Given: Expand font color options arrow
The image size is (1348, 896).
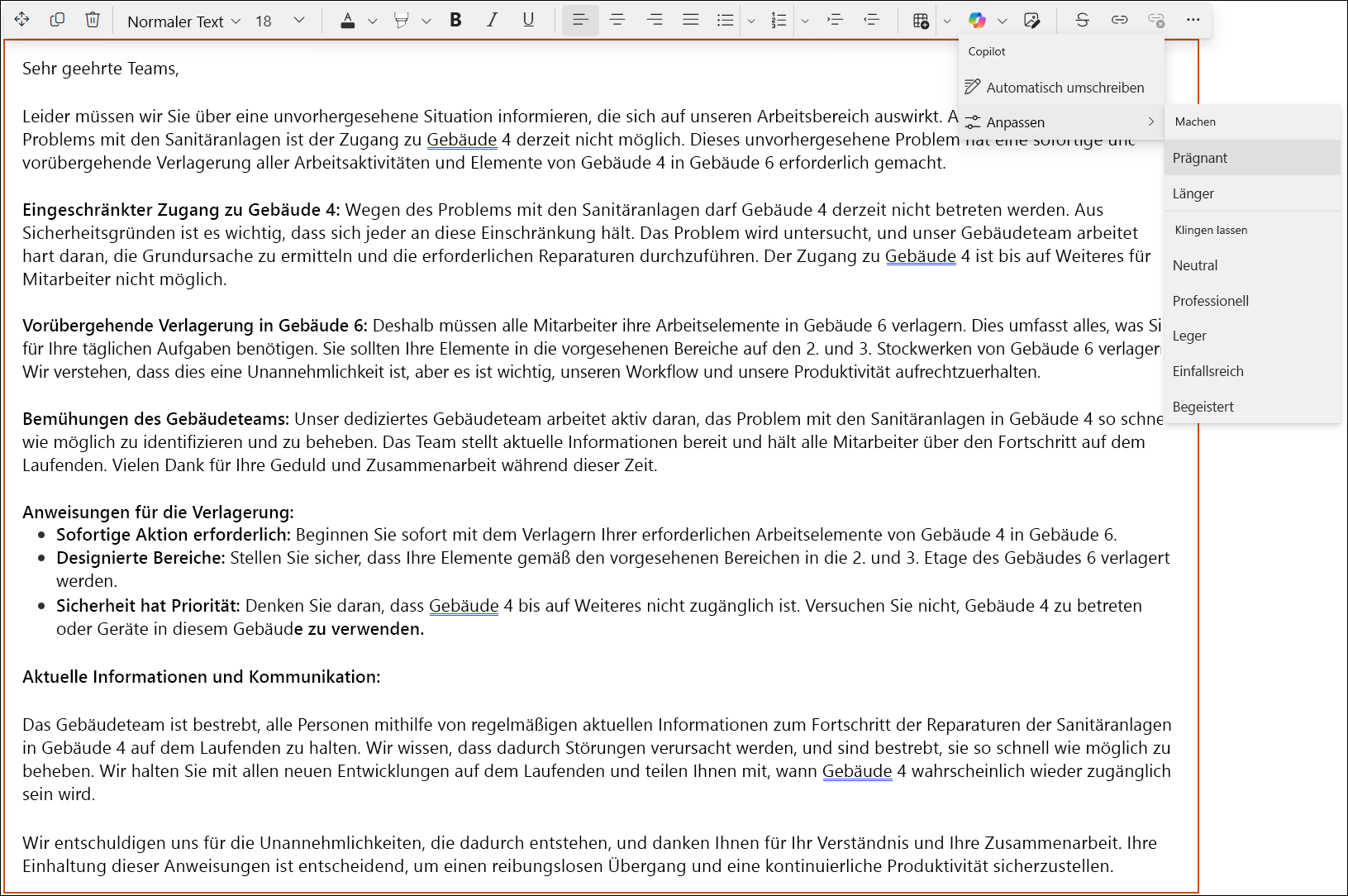Looking at the screenshot, I should pos(373,21).
